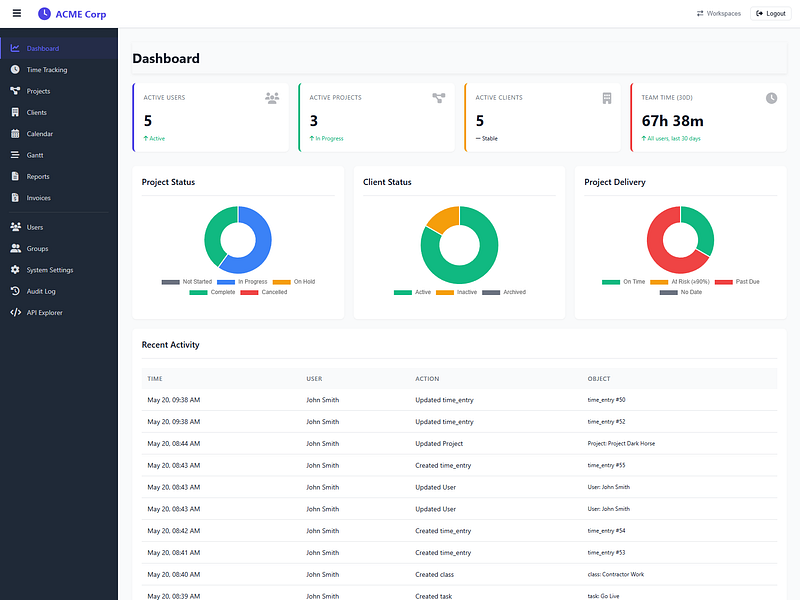The width and height of the screenshot is (800, 600).
Task: Open the API Explorer code icon
Action: (15, 313)
